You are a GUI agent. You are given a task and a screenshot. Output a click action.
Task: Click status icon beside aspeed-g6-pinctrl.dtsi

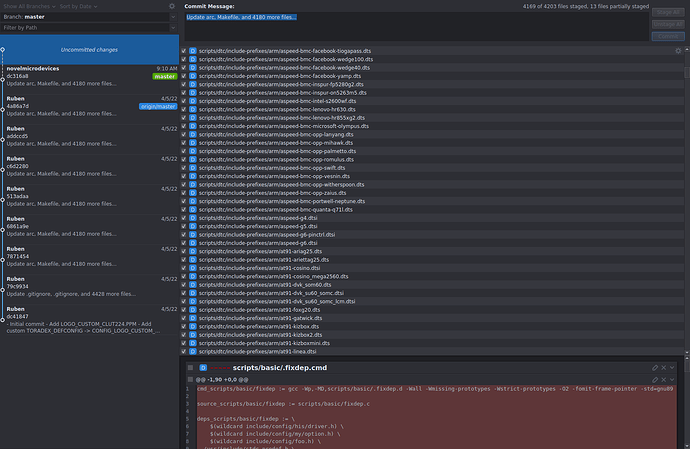(193, 235)
